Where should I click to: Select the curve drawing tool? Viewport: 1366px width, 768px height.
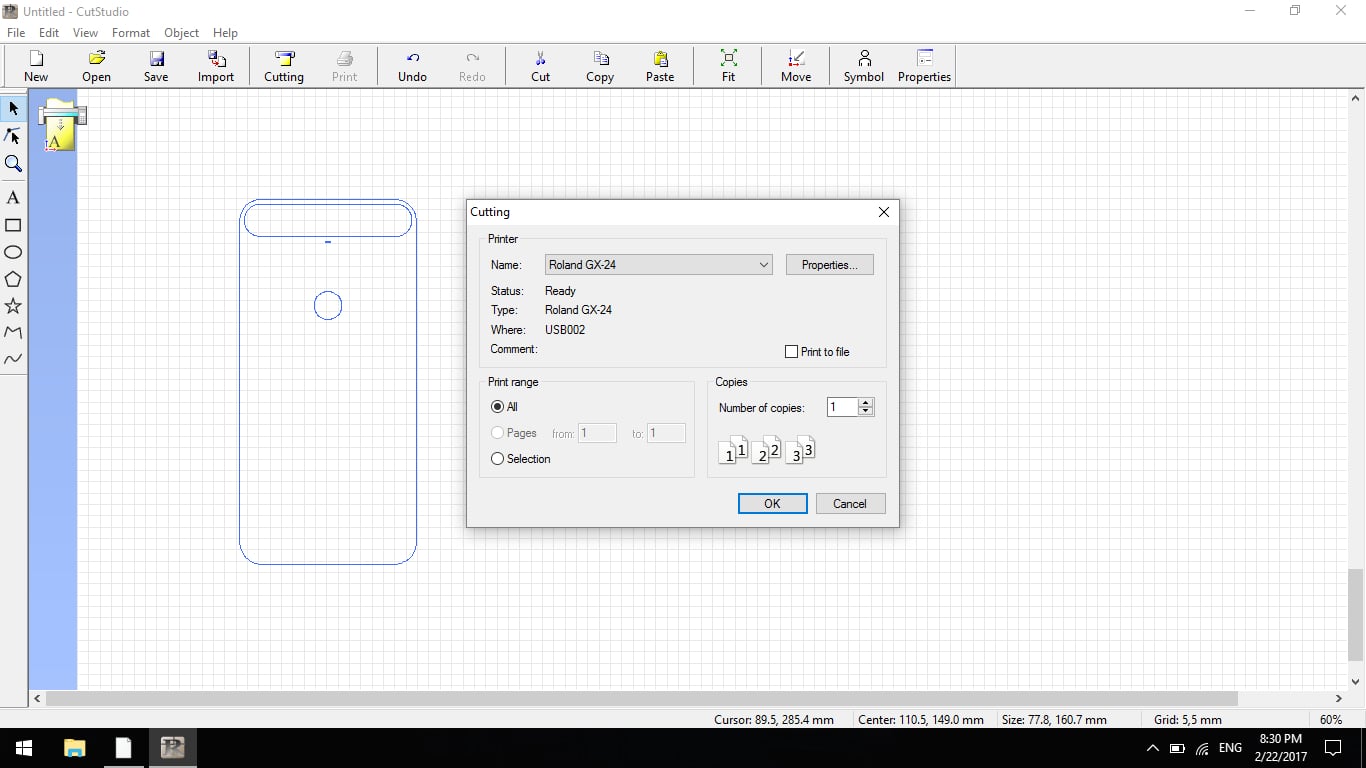13,359
